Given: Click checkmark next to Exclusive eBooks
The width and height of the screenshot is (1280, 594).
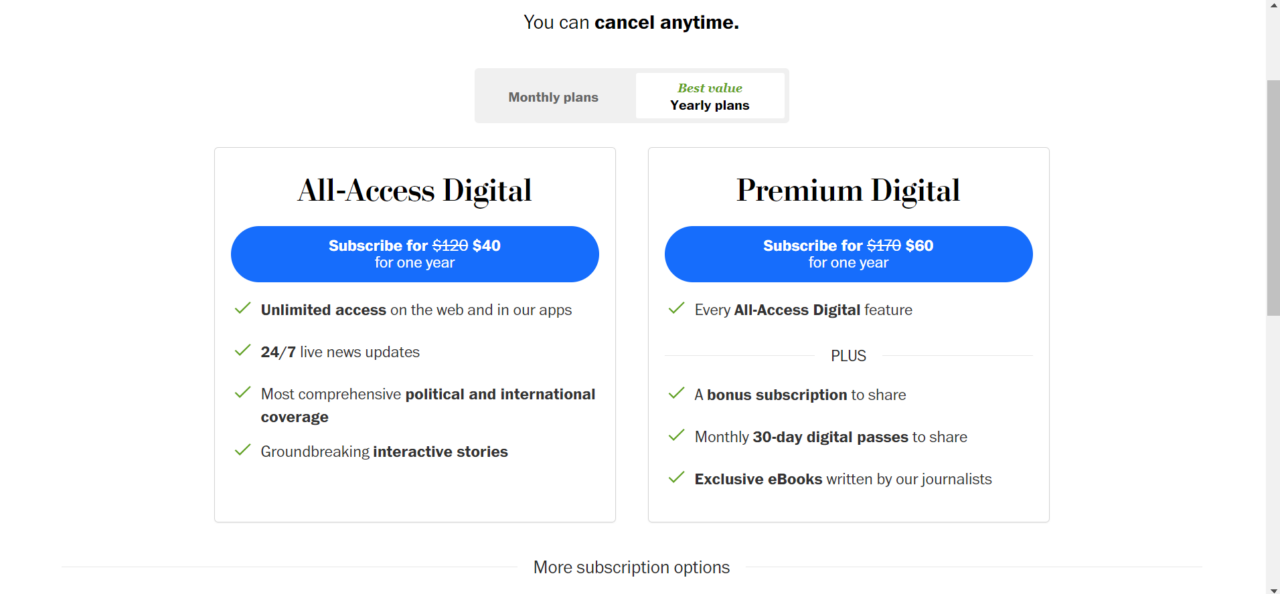Looking at the screenshot, I should 676,478.
